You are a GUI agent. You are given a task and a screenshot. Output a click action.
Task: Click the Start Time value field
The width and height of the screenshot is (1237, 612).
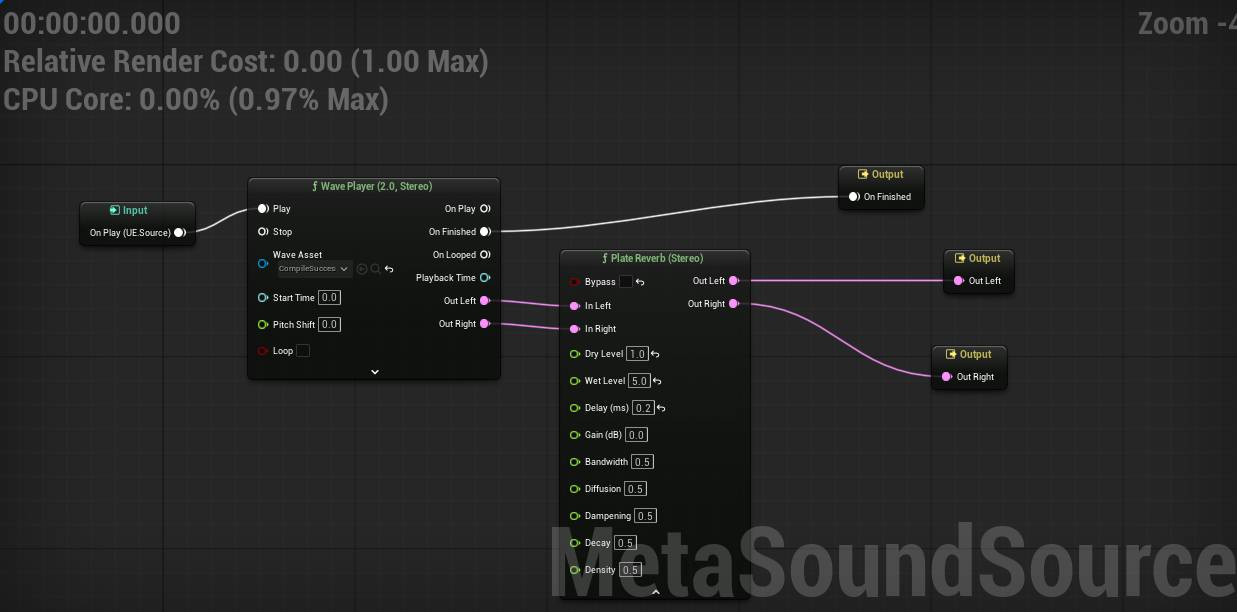330,297
